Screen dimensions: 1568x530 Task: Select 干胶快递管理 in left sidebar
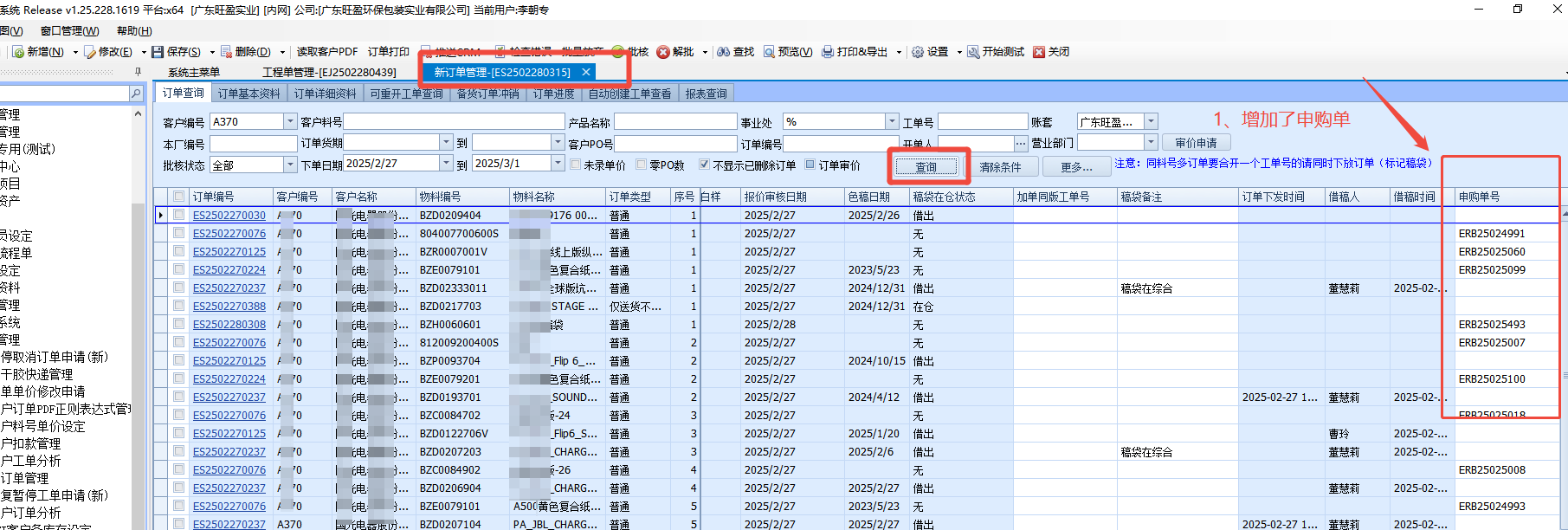pyautogui.click(x=36, y=374)
